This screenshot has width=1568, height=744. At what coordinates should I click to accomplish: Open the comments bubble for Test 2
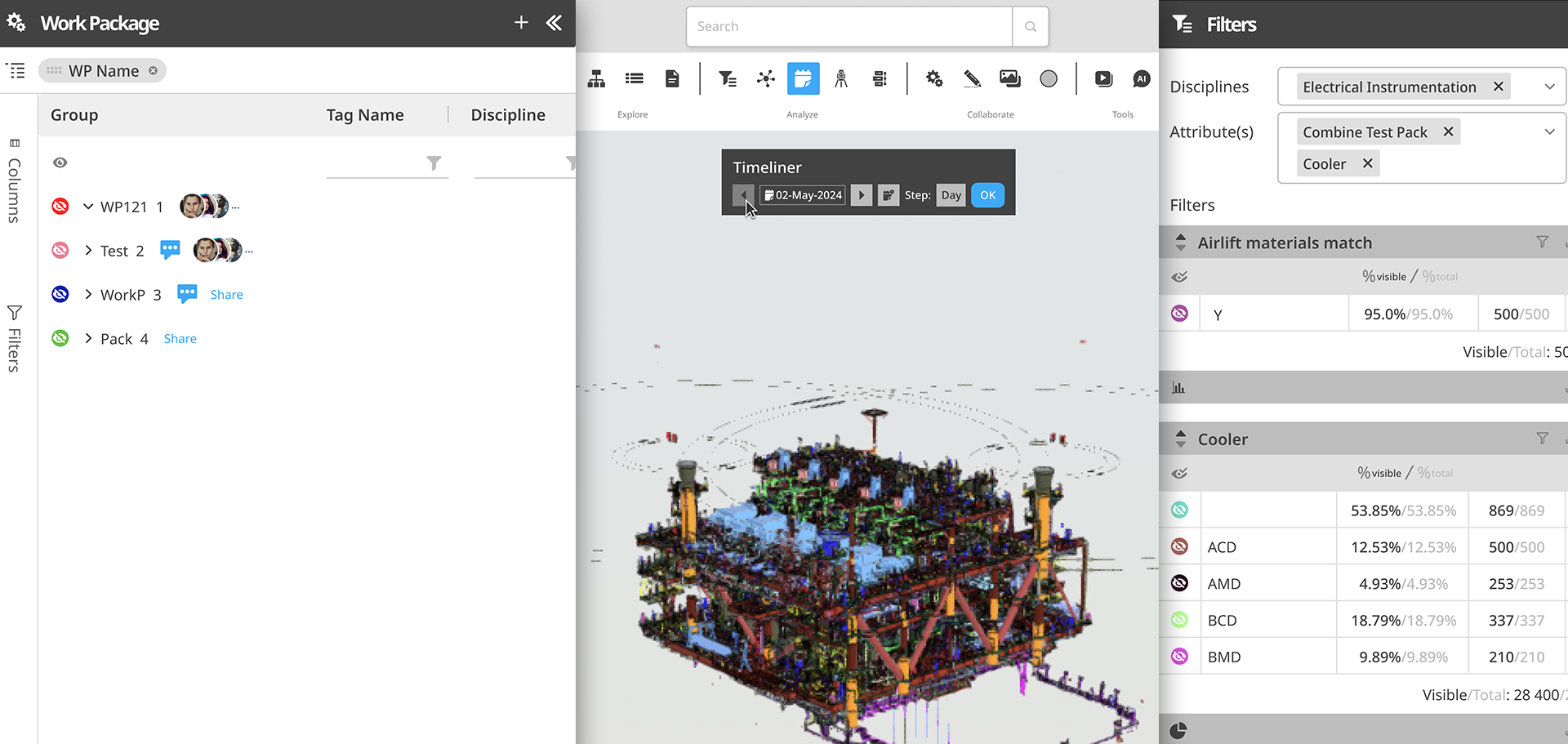[x=170, y=250]
